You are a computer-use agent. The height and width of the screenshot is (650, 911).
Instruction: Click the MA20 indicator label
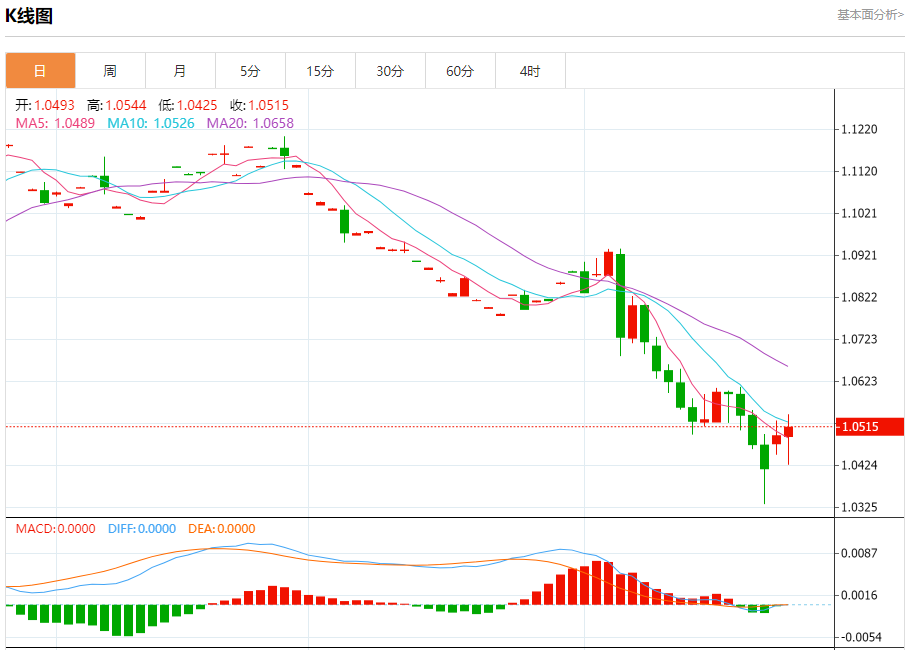[250, 123]
